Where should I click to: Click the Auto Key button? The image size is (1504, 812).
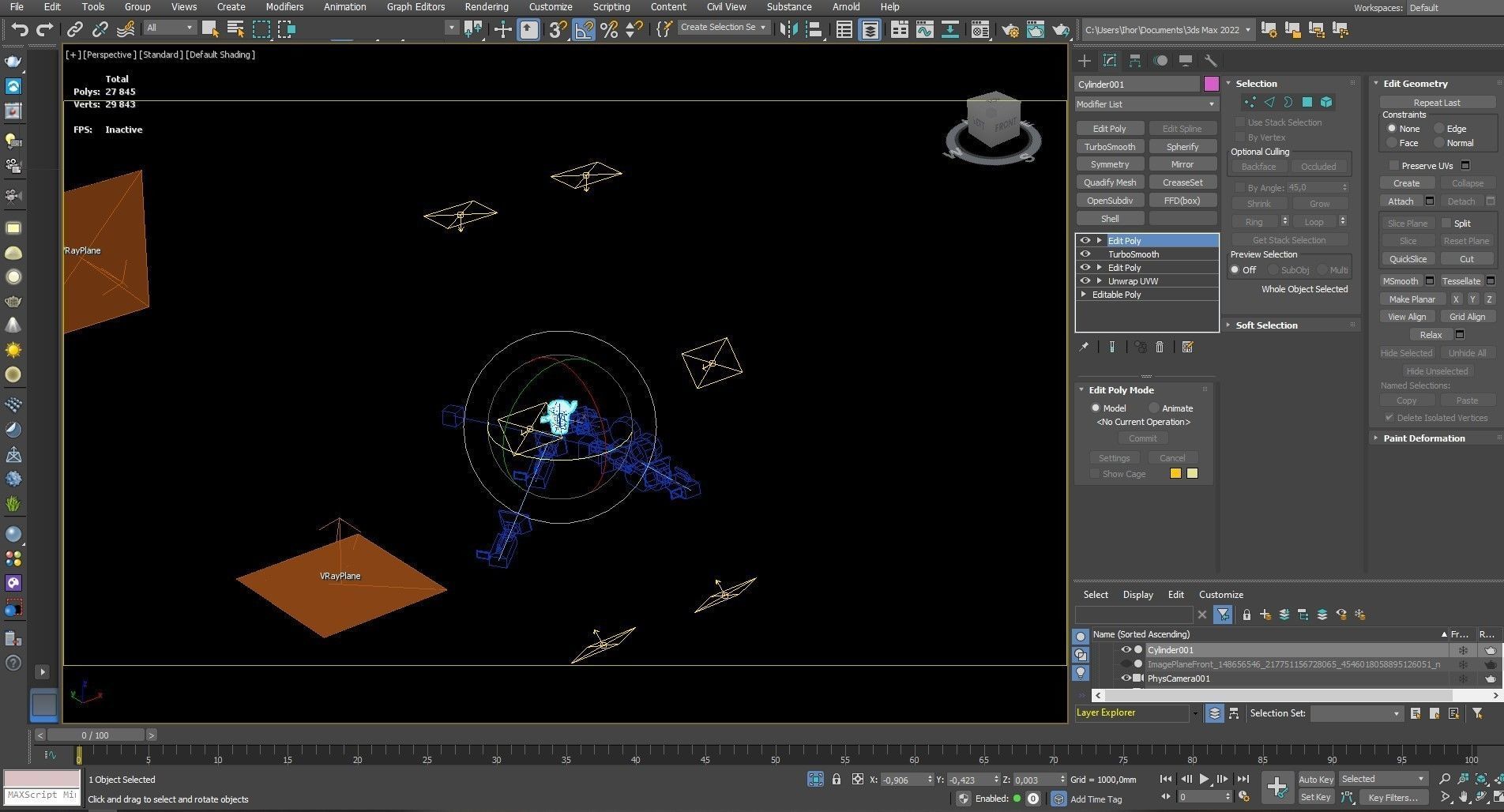[1316, 780]
